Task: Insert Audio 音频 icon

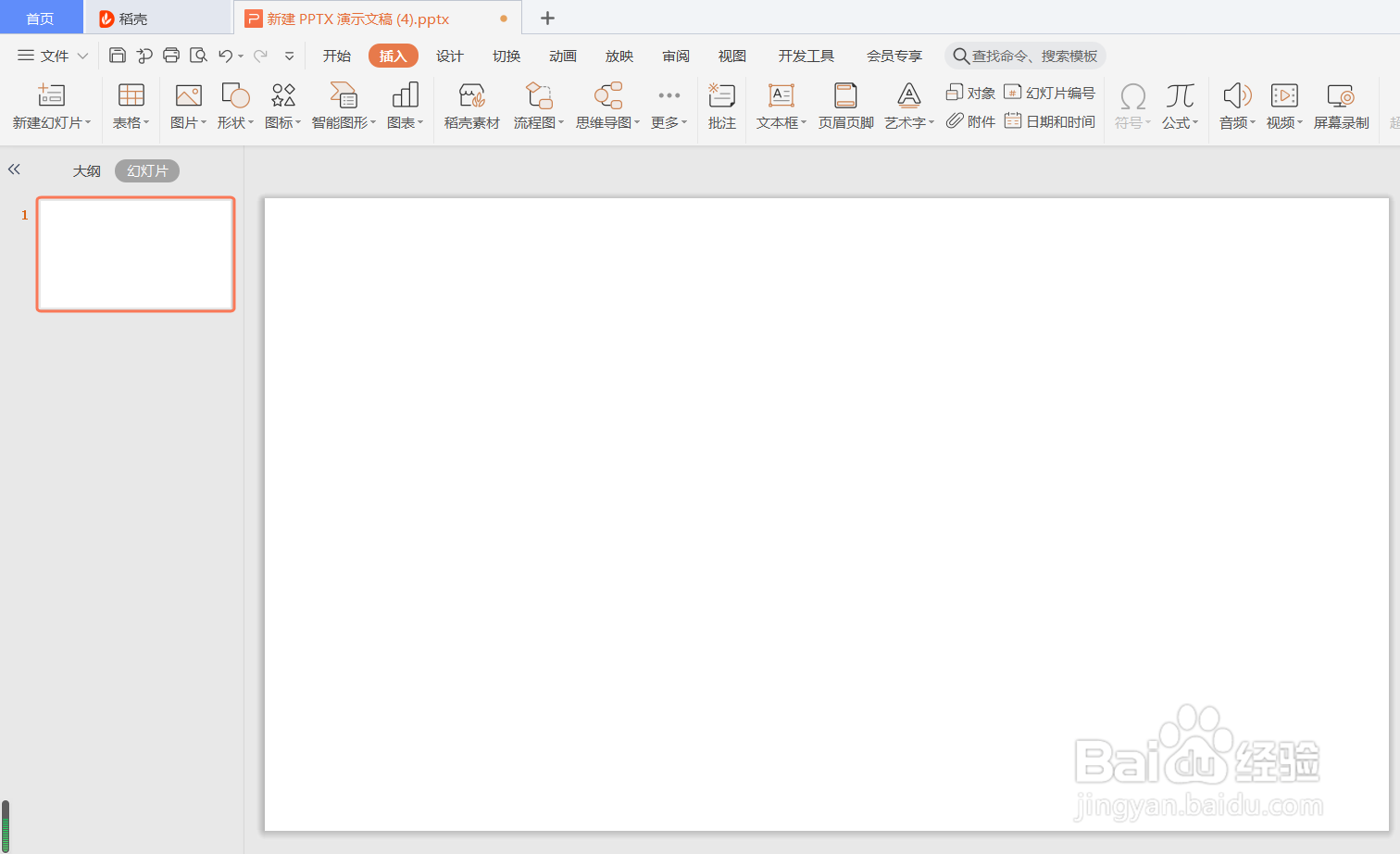Action: tap(1237, 95)
